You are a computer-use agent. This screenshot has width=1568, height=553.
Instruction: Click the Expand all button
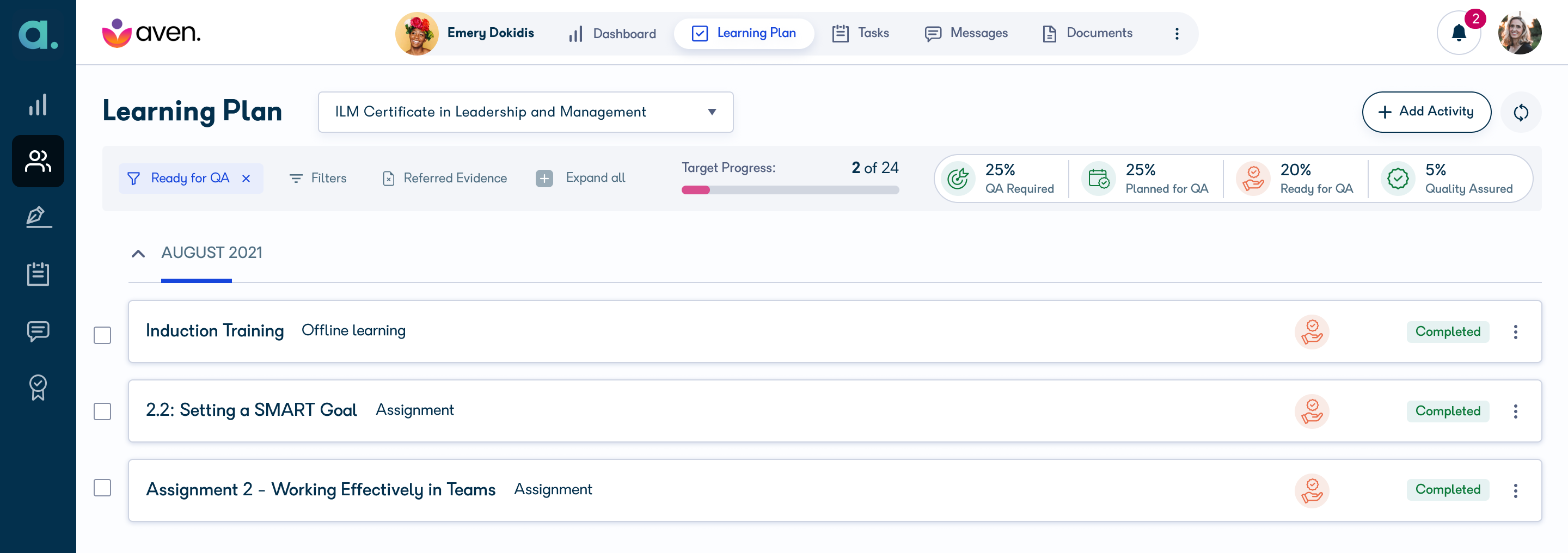tap(580, 177)
